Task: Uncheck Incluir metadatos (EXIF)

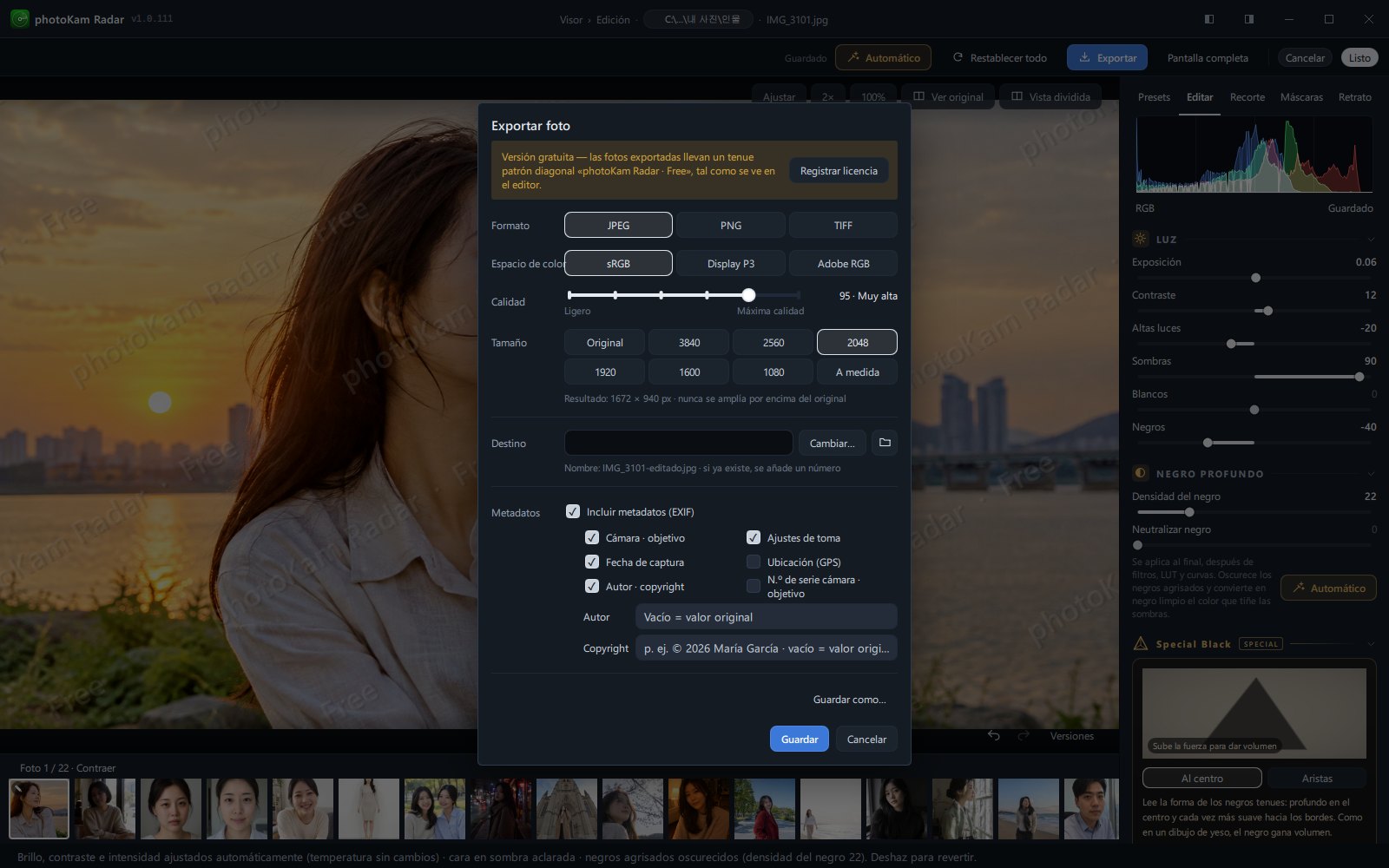Action: click(573, 511)
